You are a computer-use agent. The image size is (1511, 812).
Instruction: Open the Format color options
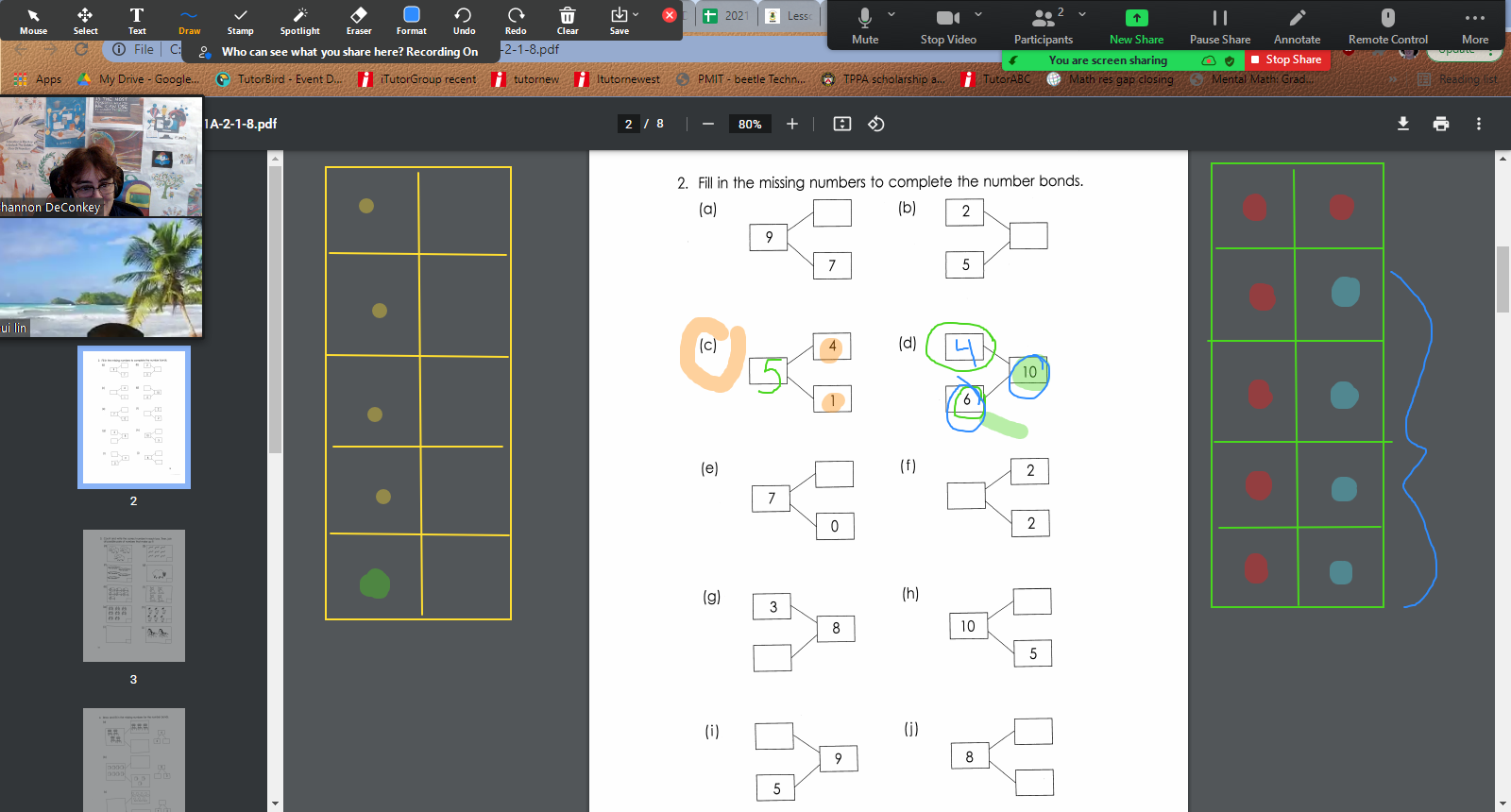(x=412, y=21)
